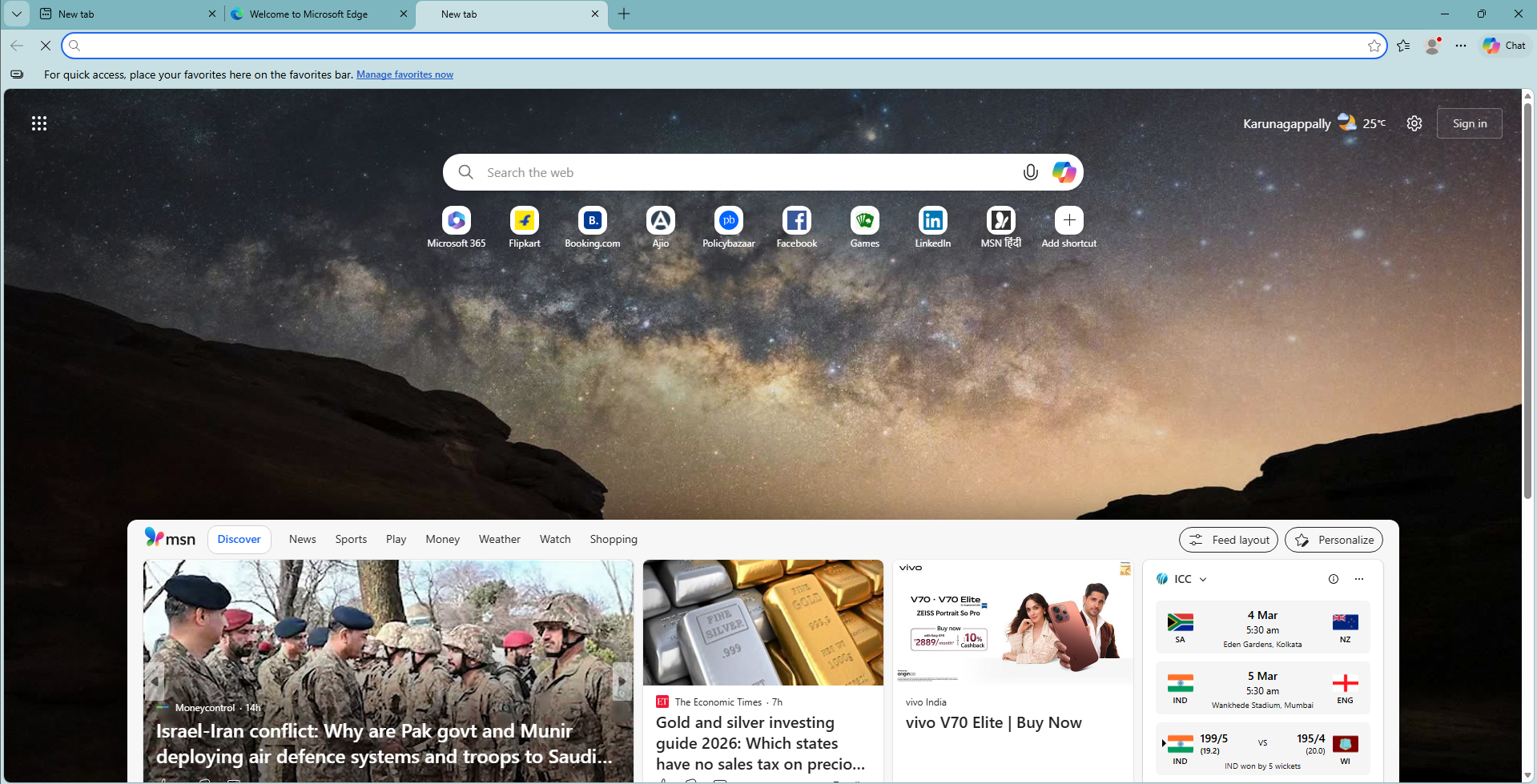Open Copilot Chat in the toolbar

click(1503, 46)
